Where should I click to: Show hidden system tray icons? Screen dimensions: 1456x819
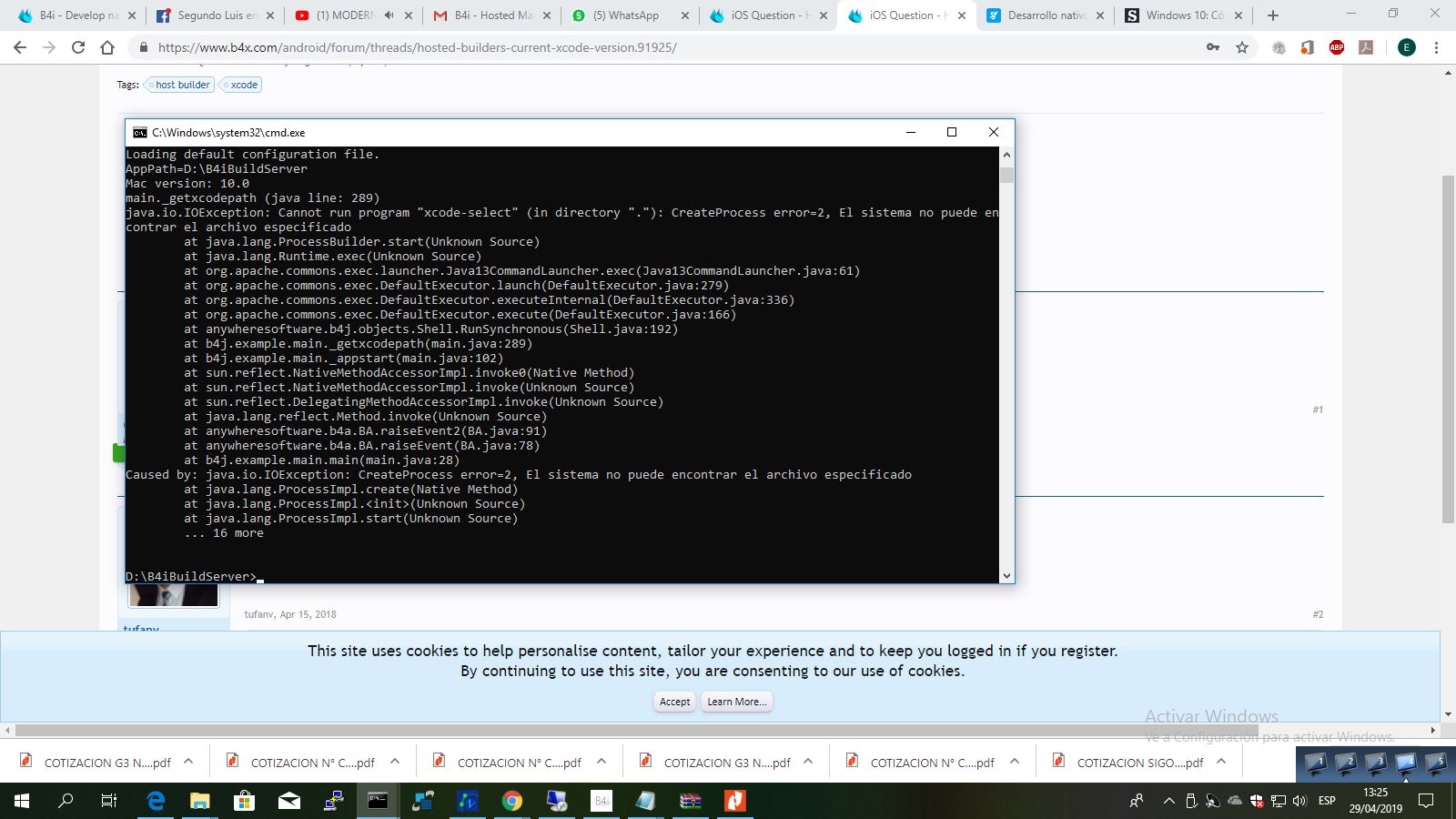click(x=1168, y=801)
